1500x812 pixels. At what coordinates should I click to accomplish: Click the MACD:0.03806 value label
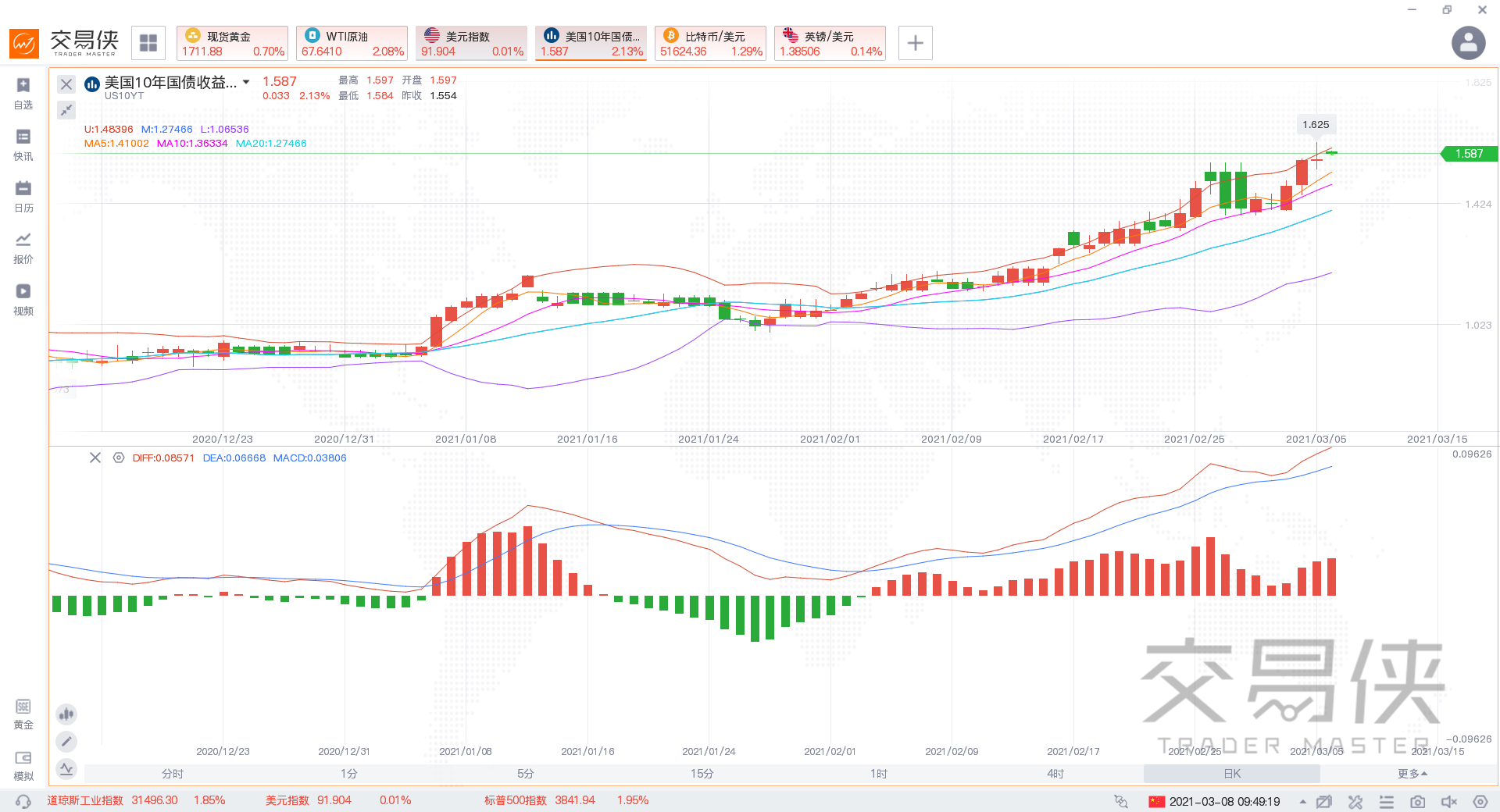point(309,458)
